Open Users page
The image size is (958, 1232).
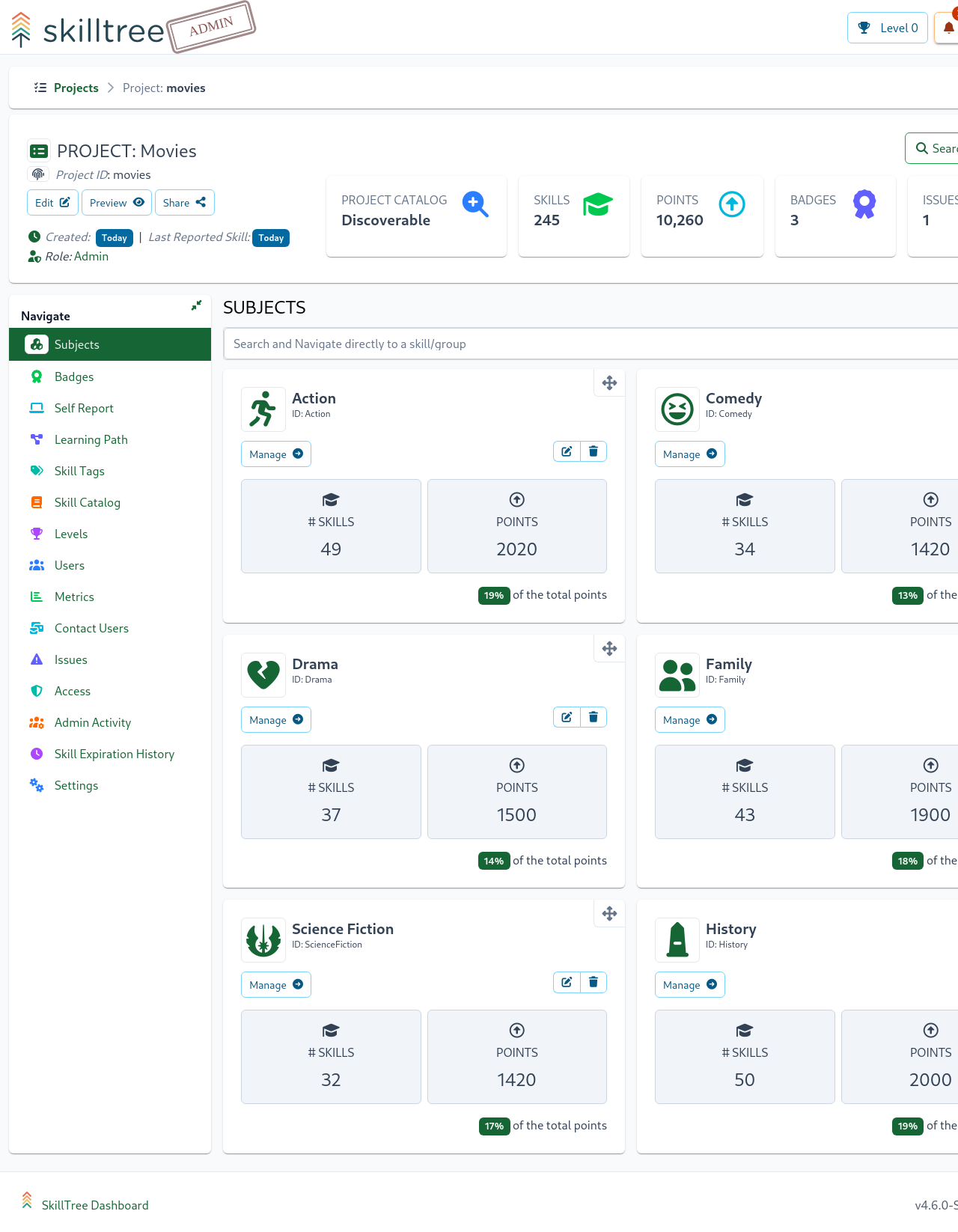[x=110, y=565]
